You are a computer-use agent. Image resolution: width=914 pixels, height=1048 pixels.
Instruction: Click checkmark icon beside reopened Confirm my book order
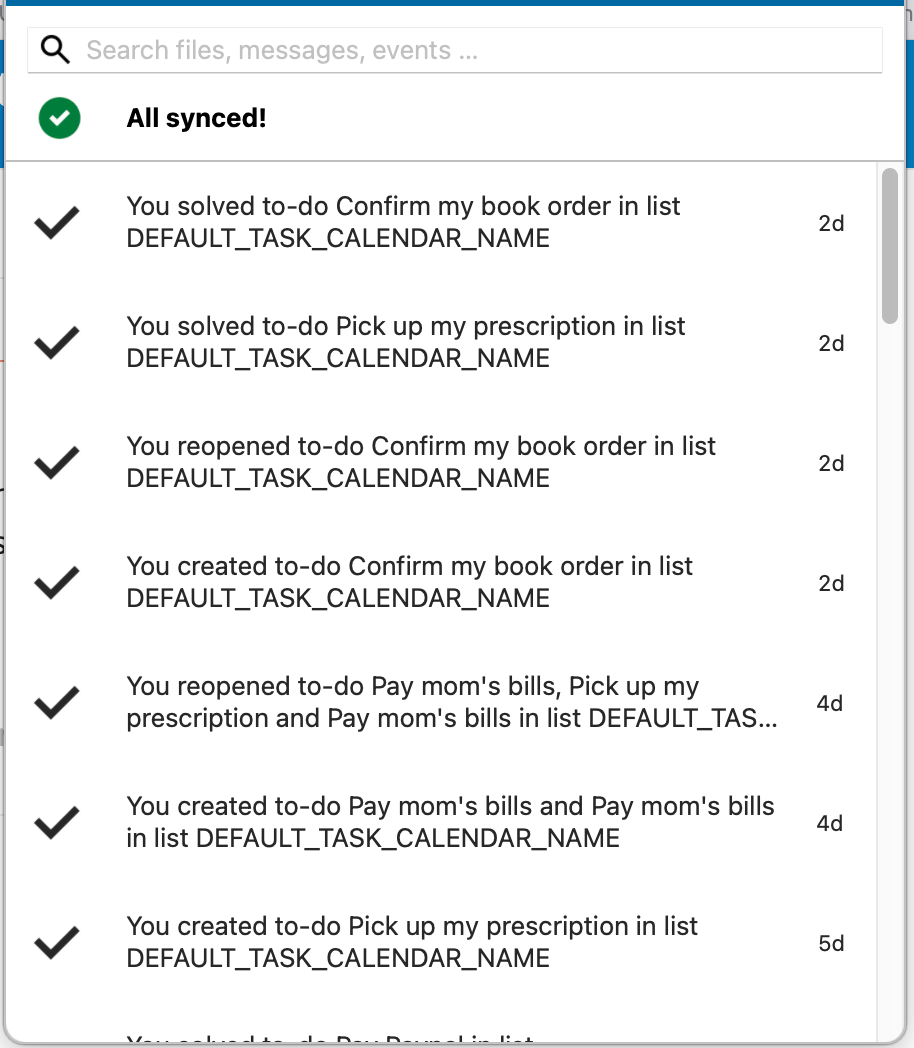pyautogui.click(x=57, y=463)
